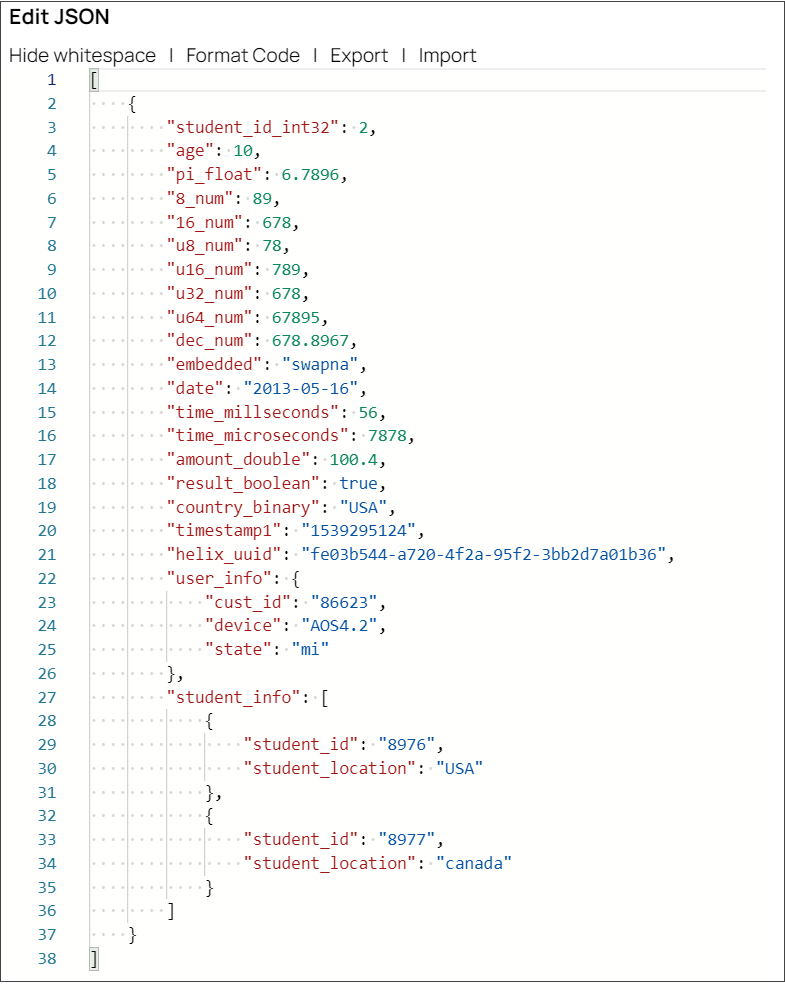Open the Import option

[447, 56]
